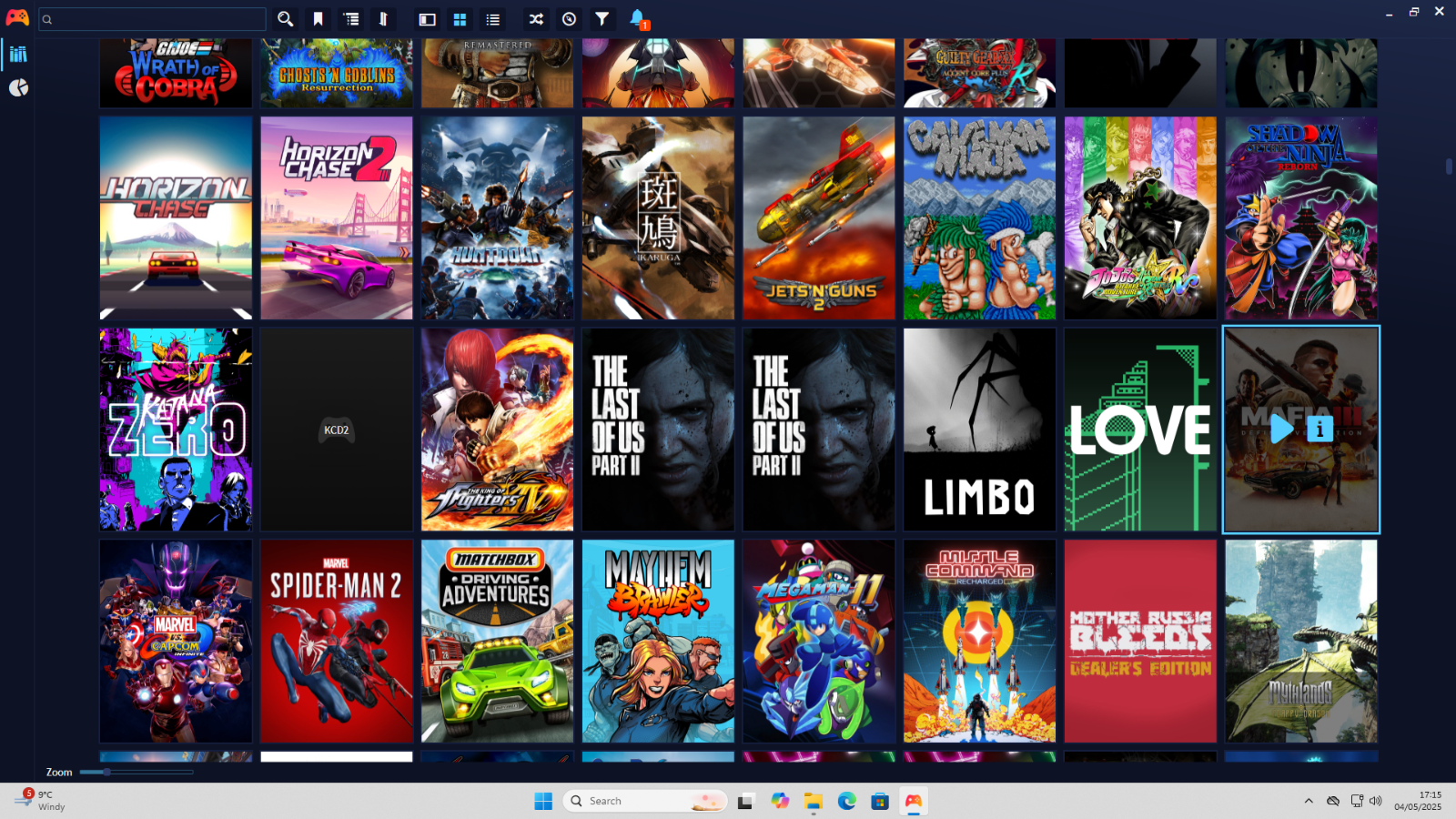This screenshot has height=819, width=1456.
Task: Open notifications bell with badge
Action: (638, 19)
